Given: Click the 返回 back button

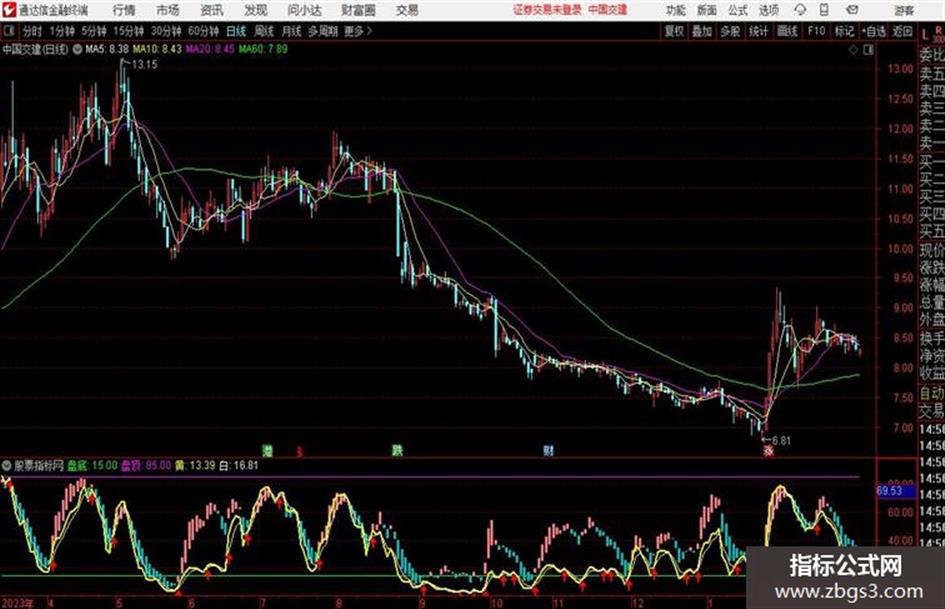Looking at the screenshot, I should [x=902, y=31].
